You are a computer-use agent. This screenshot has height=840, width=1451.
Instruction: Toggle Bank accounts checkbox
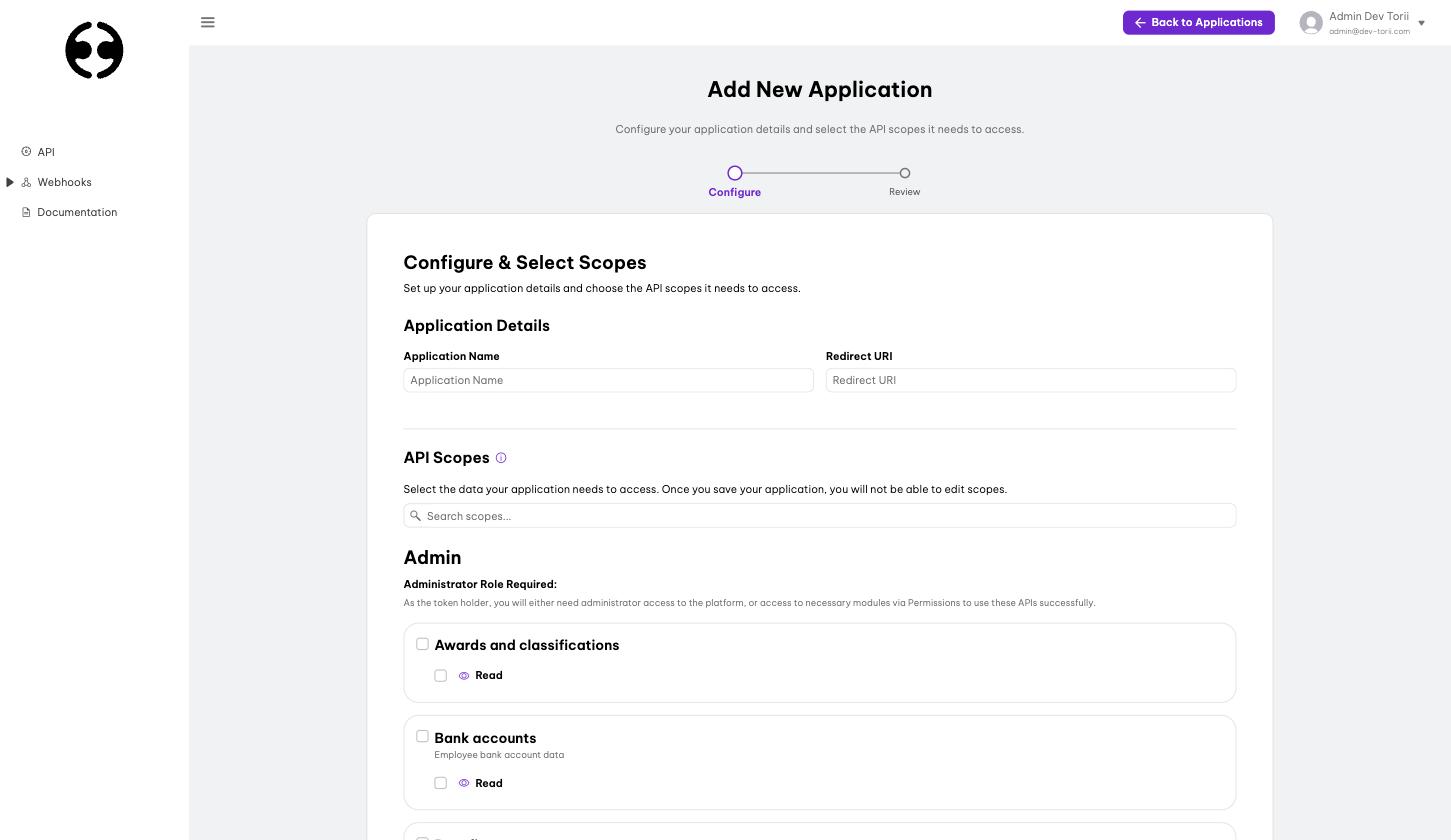pyautogui.click(x=422, y=737)
